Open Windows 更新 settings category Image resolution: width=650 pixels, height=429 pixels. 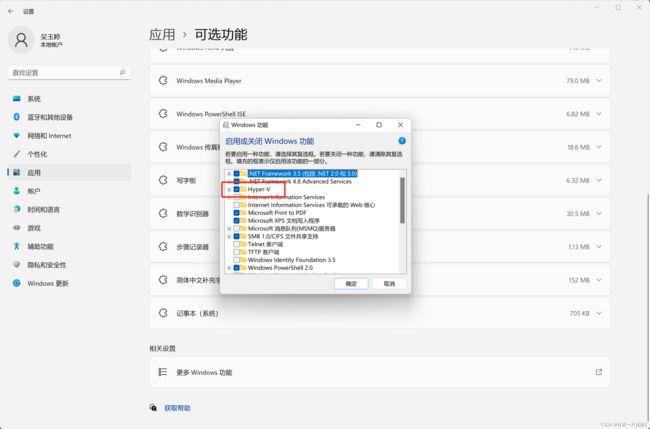[x=69, y=283]
